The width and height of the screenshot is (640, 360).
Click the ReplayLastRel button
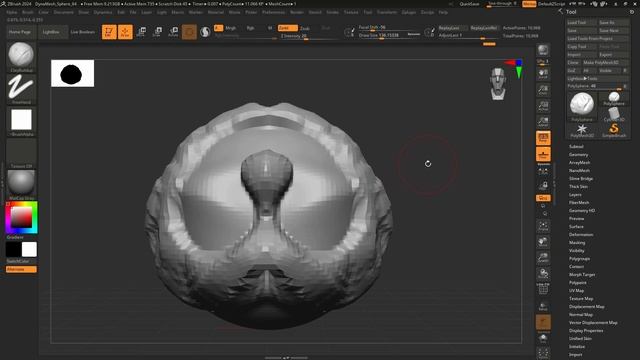[x=484, y=28]
